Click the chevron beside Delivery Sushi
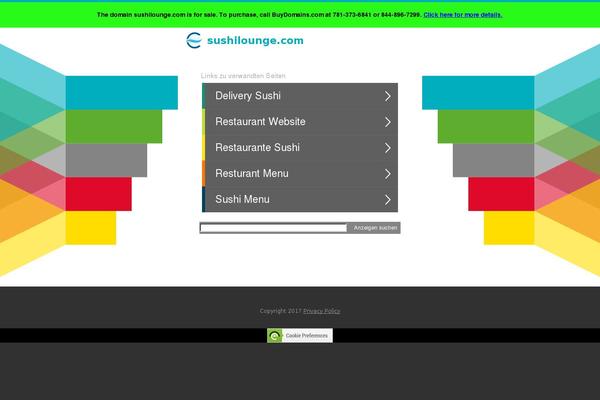Viewport: 600px width, 400px height. click(x=388, y=96)
